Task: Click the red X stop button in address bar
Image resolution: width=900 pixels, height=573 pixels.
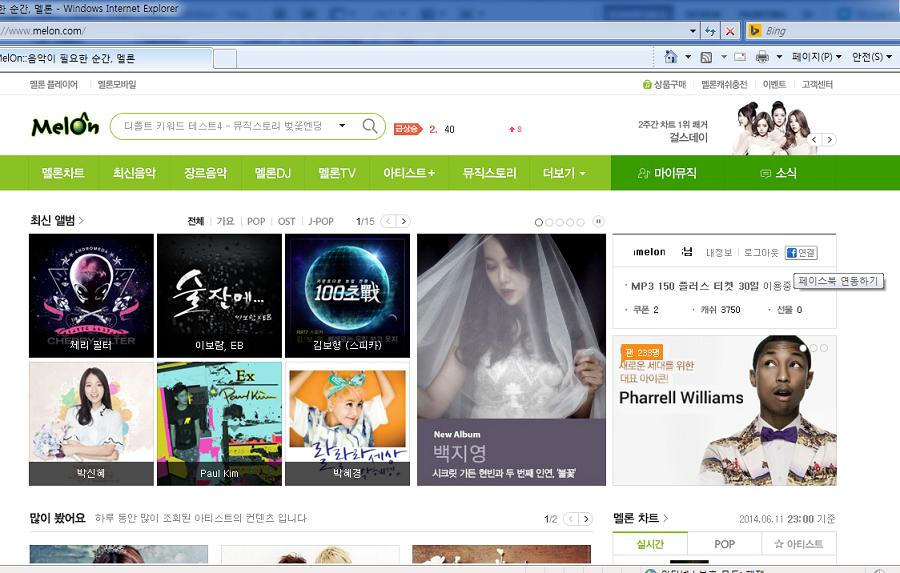Action: tap(730, 31)
